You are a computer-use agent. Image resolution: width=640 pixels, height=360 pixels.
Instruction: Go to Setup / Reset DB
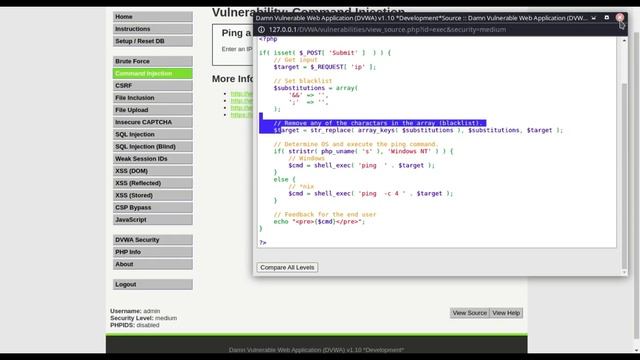(x=152, y=41)
